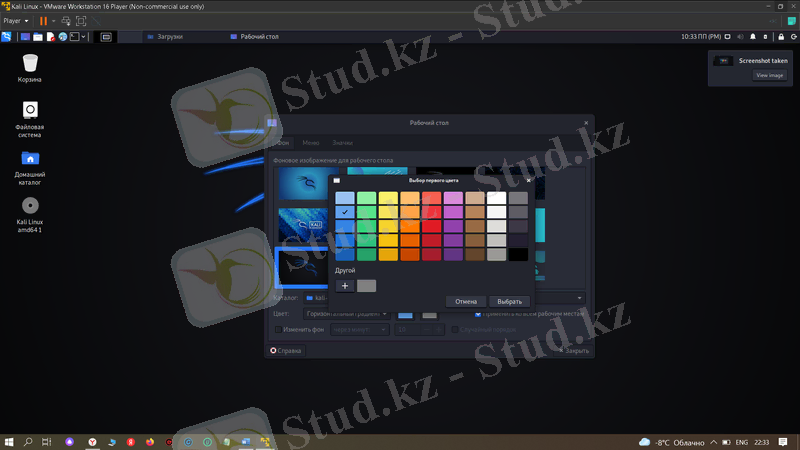Screen dimensions: 800x450
Task: Open the Каталог folder dropdown
Action: [x=444, y=298]
